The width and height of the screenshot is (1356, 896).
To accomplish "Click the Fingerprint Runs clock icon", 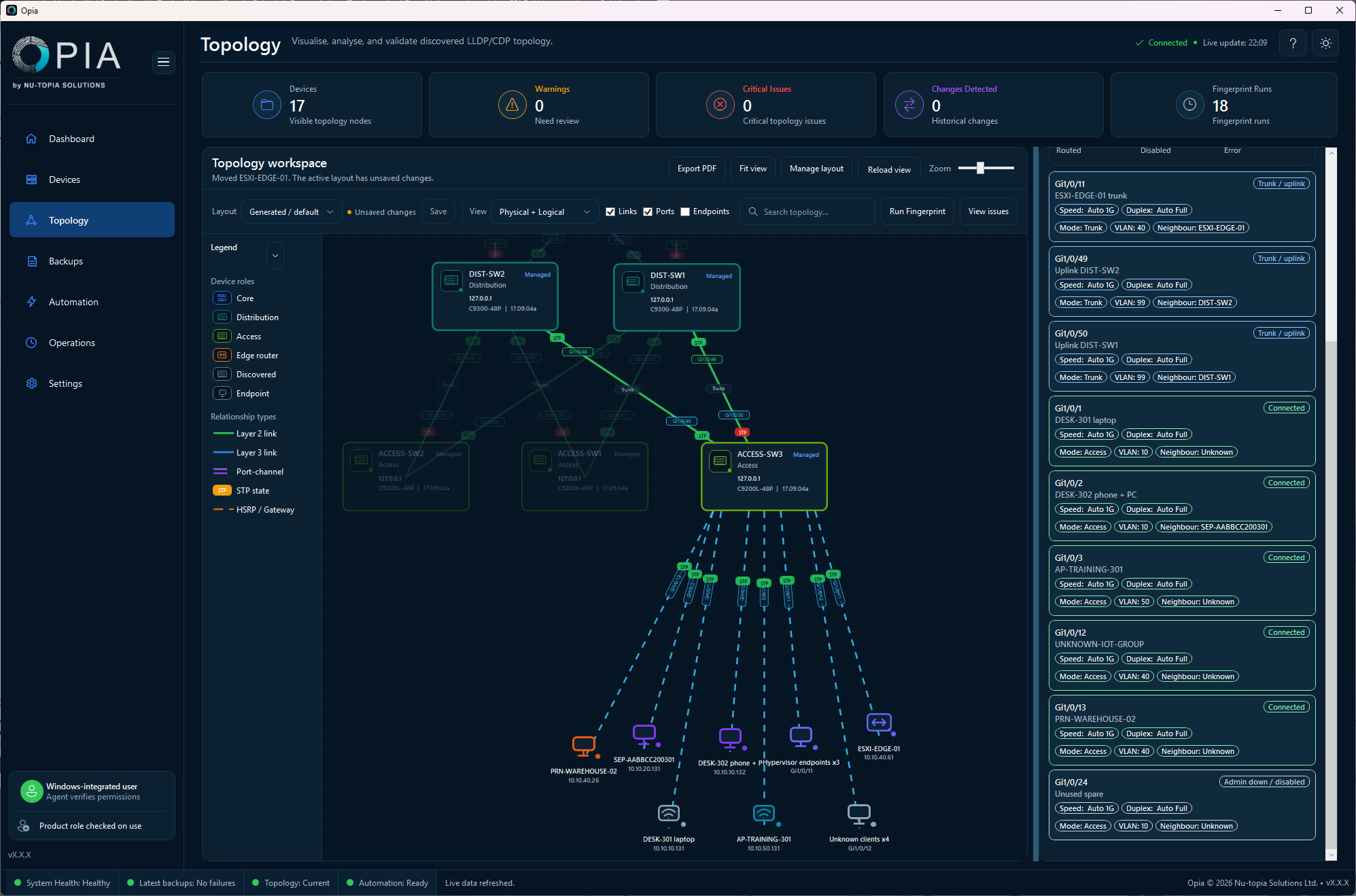I will (x=1190, y=105).
